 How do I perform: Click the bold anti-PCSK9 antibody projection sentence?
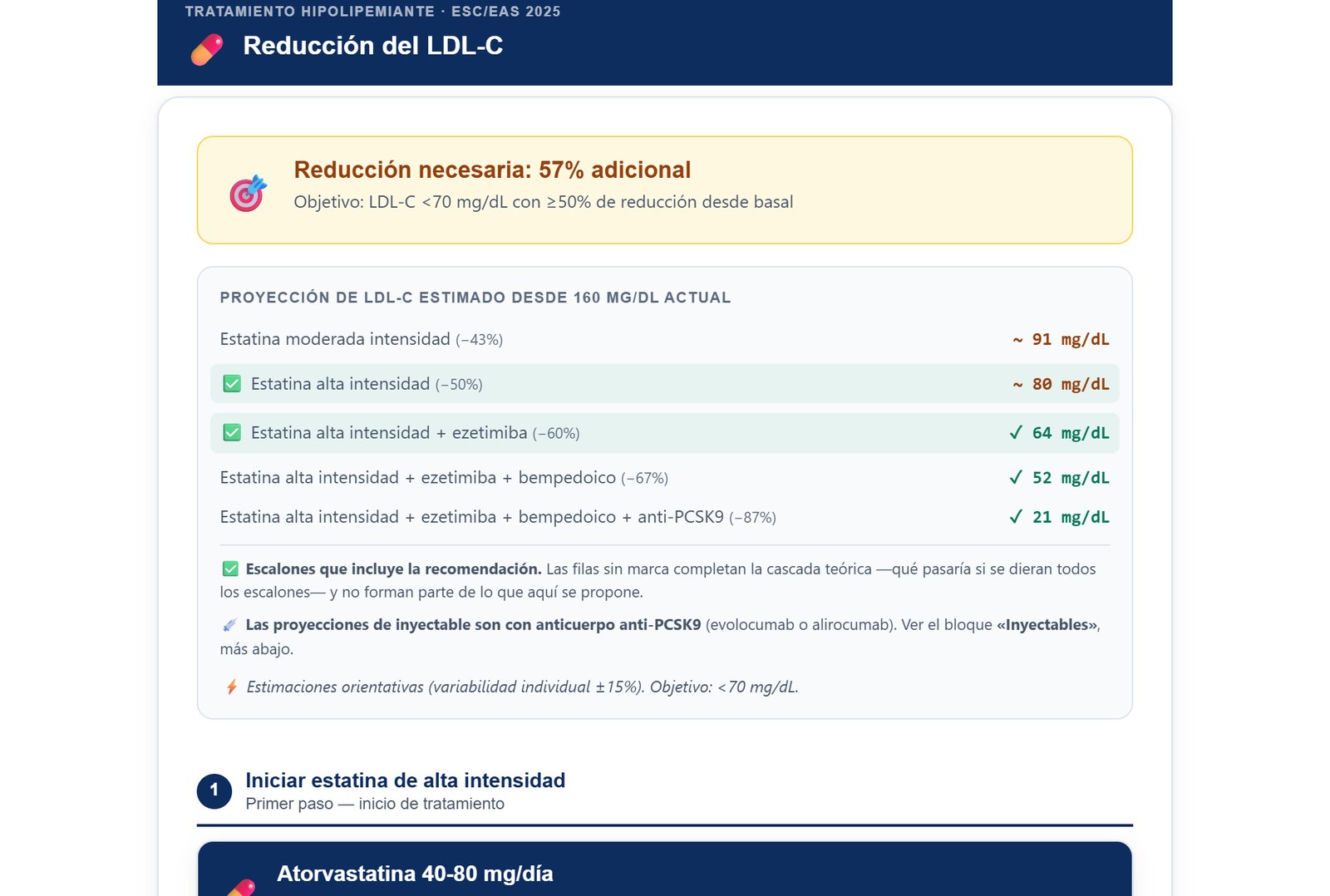473,625
